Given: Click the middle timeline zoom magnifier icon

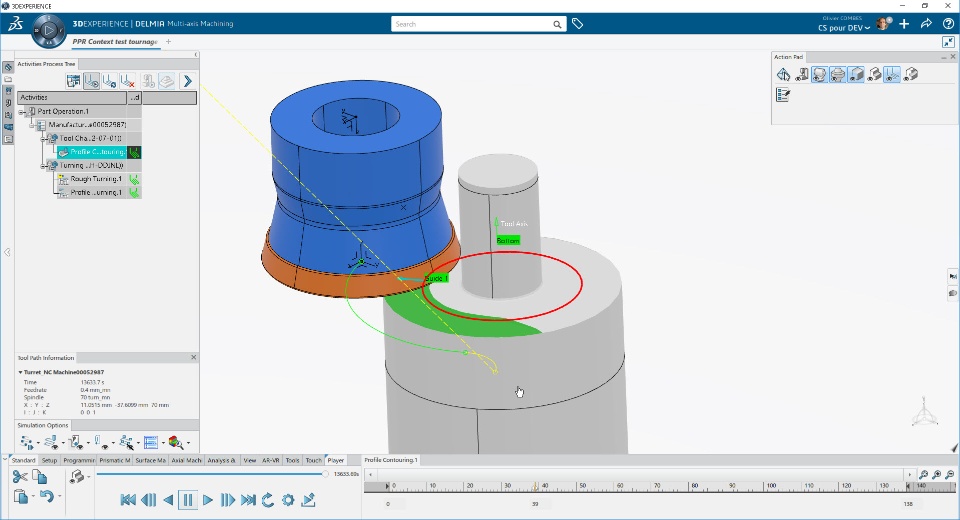Looking at the screenshot, I should click(x=937, y=475).
